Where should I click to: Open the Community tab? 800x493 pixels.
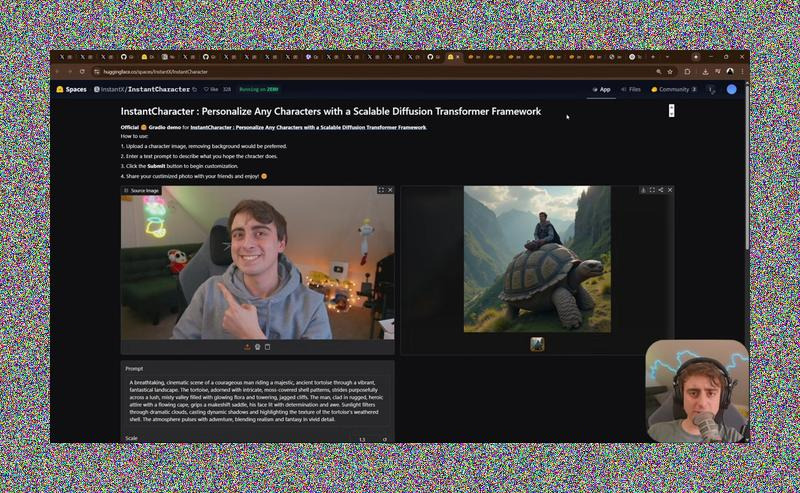[x=673, y=89]
